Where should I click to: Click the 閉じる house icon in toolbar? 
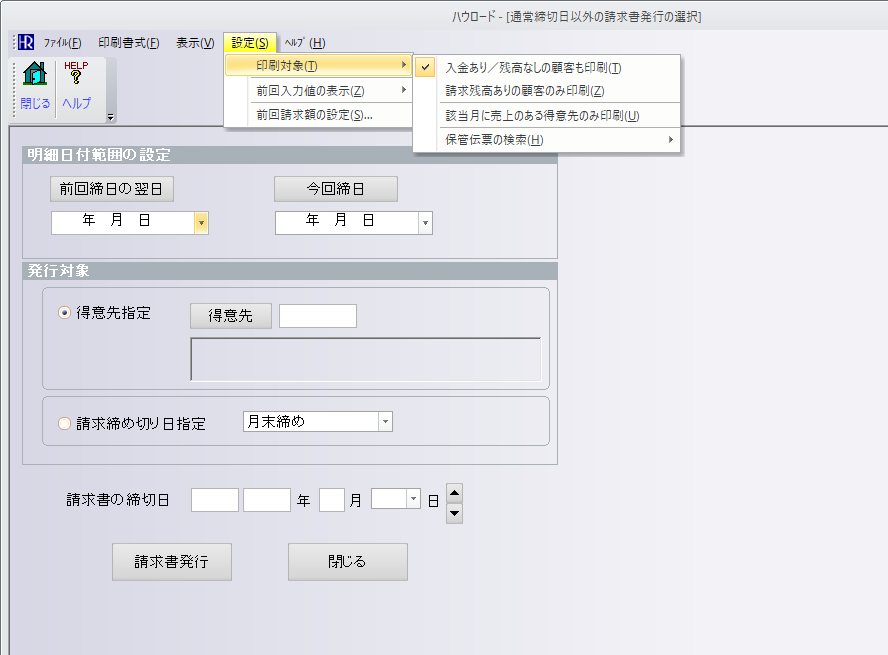pyautogui.click(x=35, y=76)
